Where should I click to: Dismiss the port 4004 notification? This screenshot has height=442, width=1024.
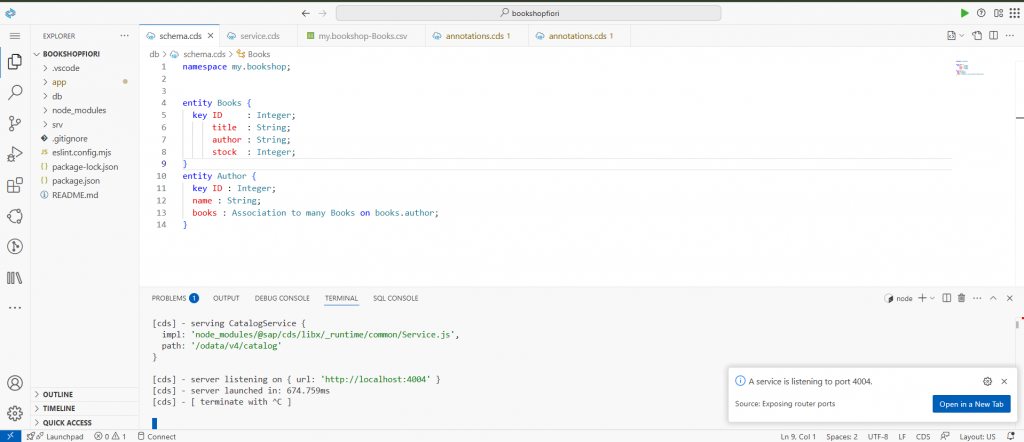[x=1004, y=381]
